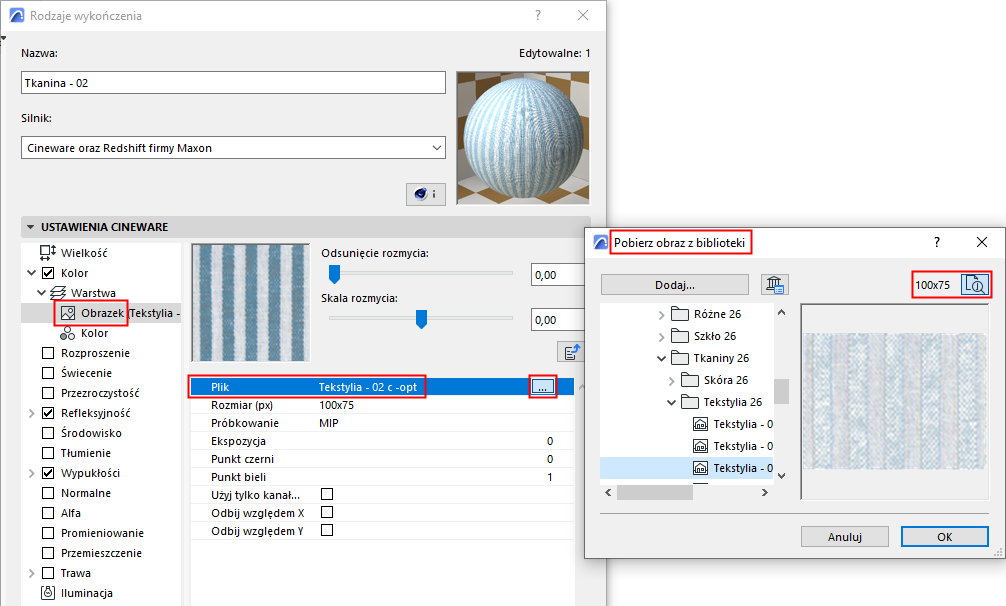Screen dimensions: 1006x606
Task: Click the highlighted Tekstylia image file icon
Action: point(701,467)
